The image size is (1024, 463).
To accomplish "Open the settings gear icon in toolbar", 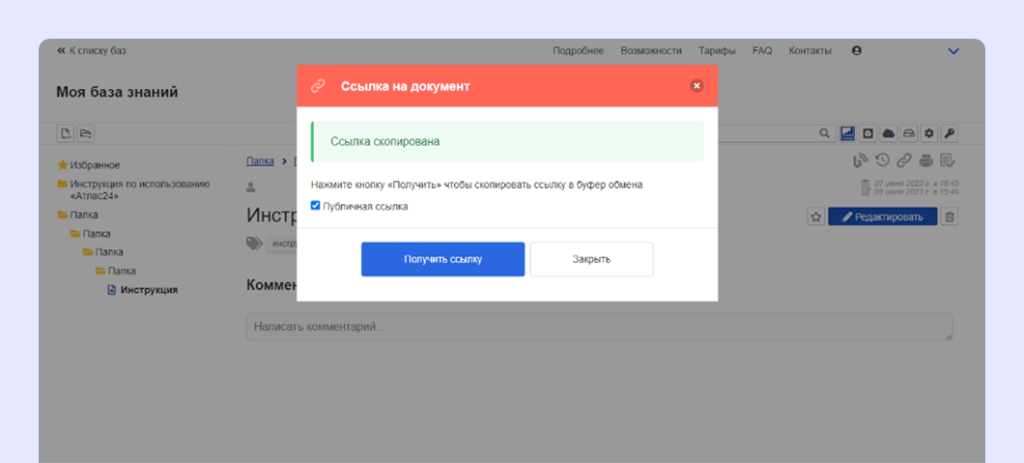I will pyautogui.click(x=928, y=133).
